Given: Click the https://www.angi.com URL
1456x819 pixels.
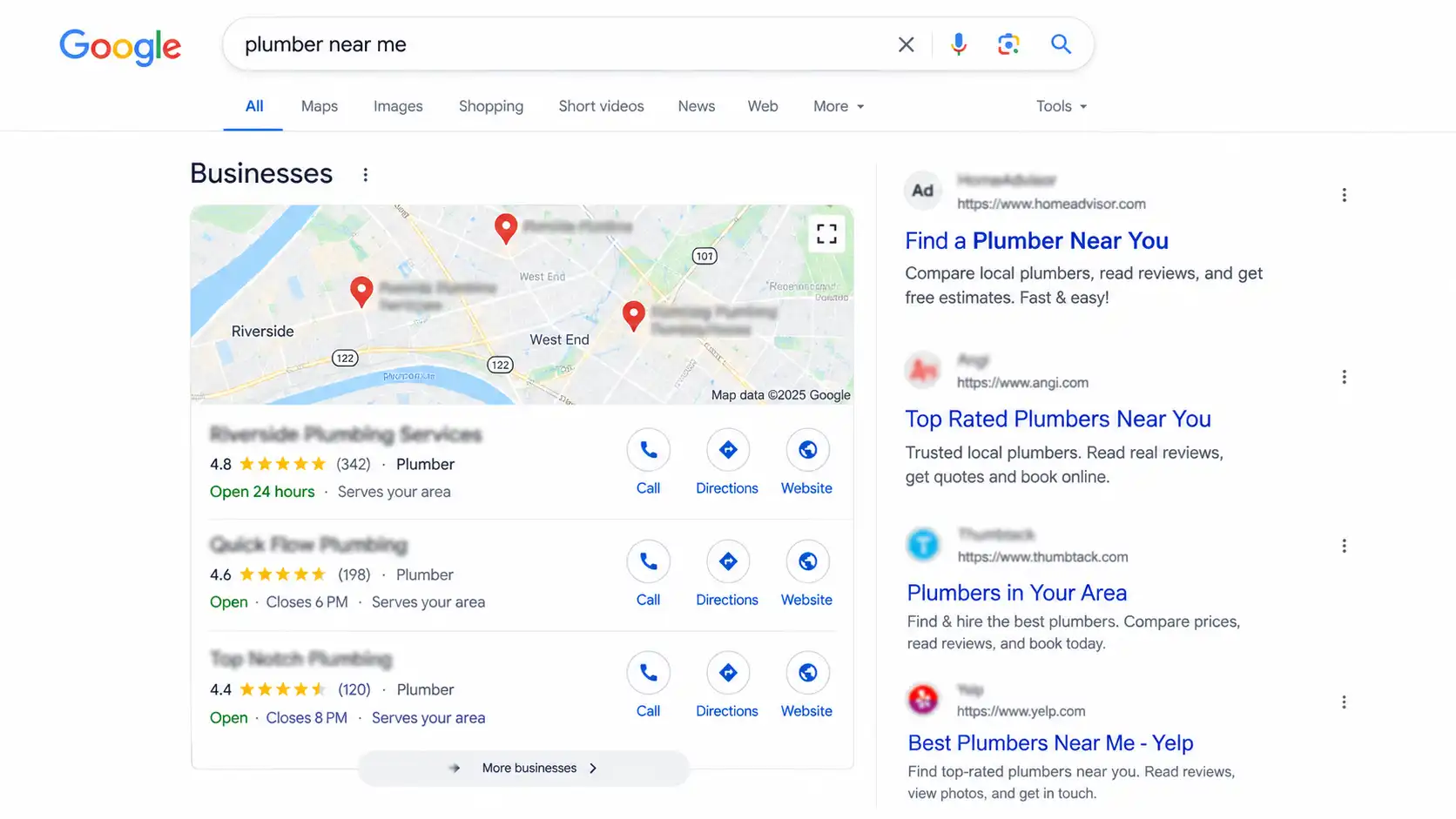Looking at the screenshot, I should pos(1022,383).
